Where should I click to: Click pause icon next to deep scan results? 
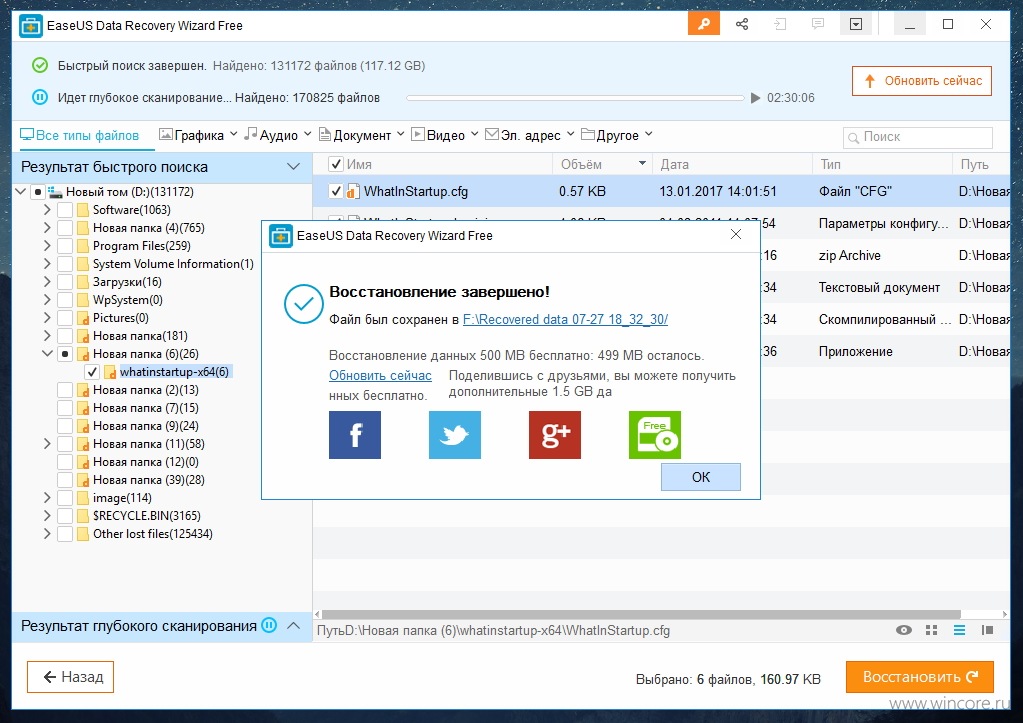coord(269,624)
